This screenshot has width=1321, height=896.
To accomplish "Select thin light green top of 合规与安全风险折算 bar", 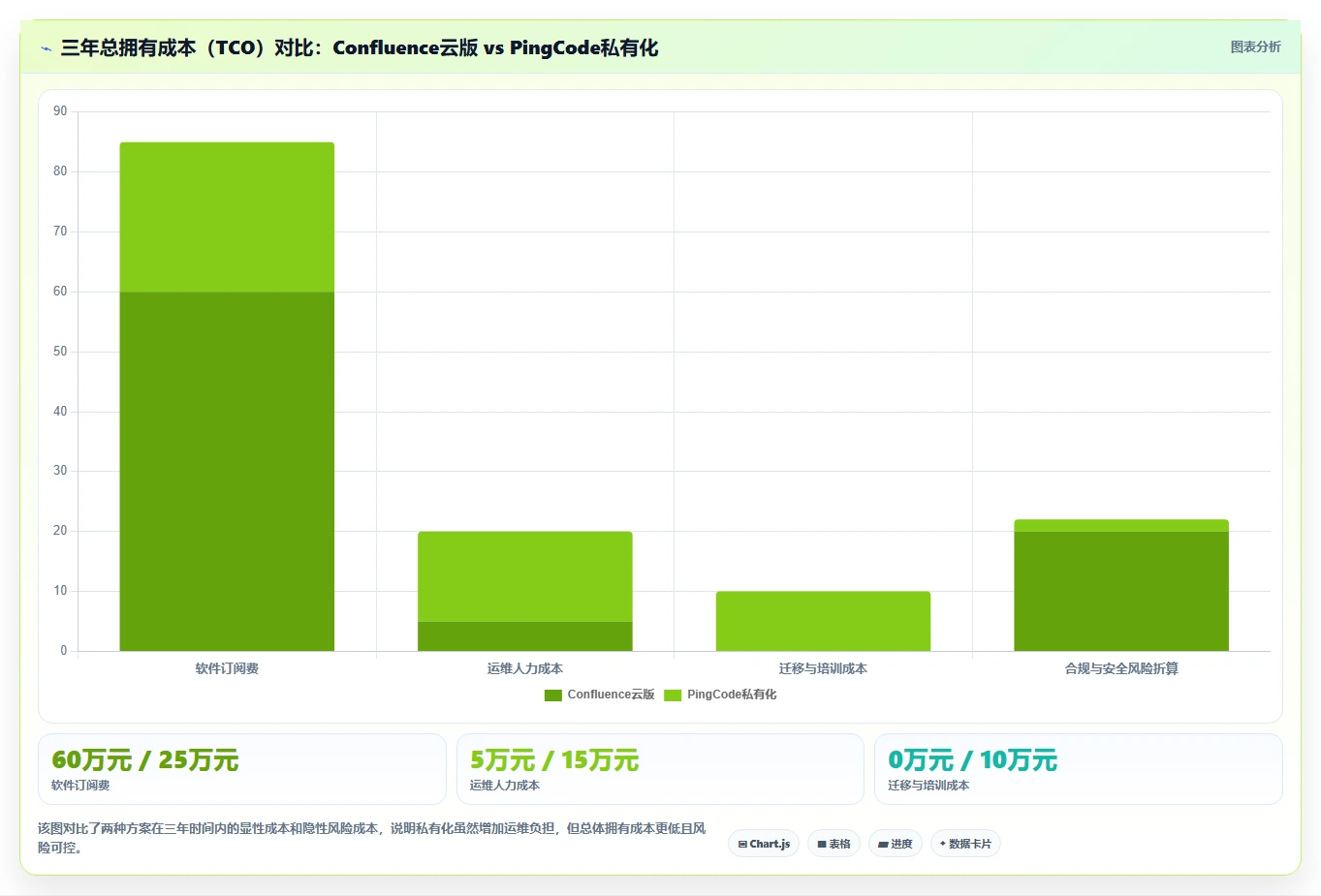I will (1121, 526).
